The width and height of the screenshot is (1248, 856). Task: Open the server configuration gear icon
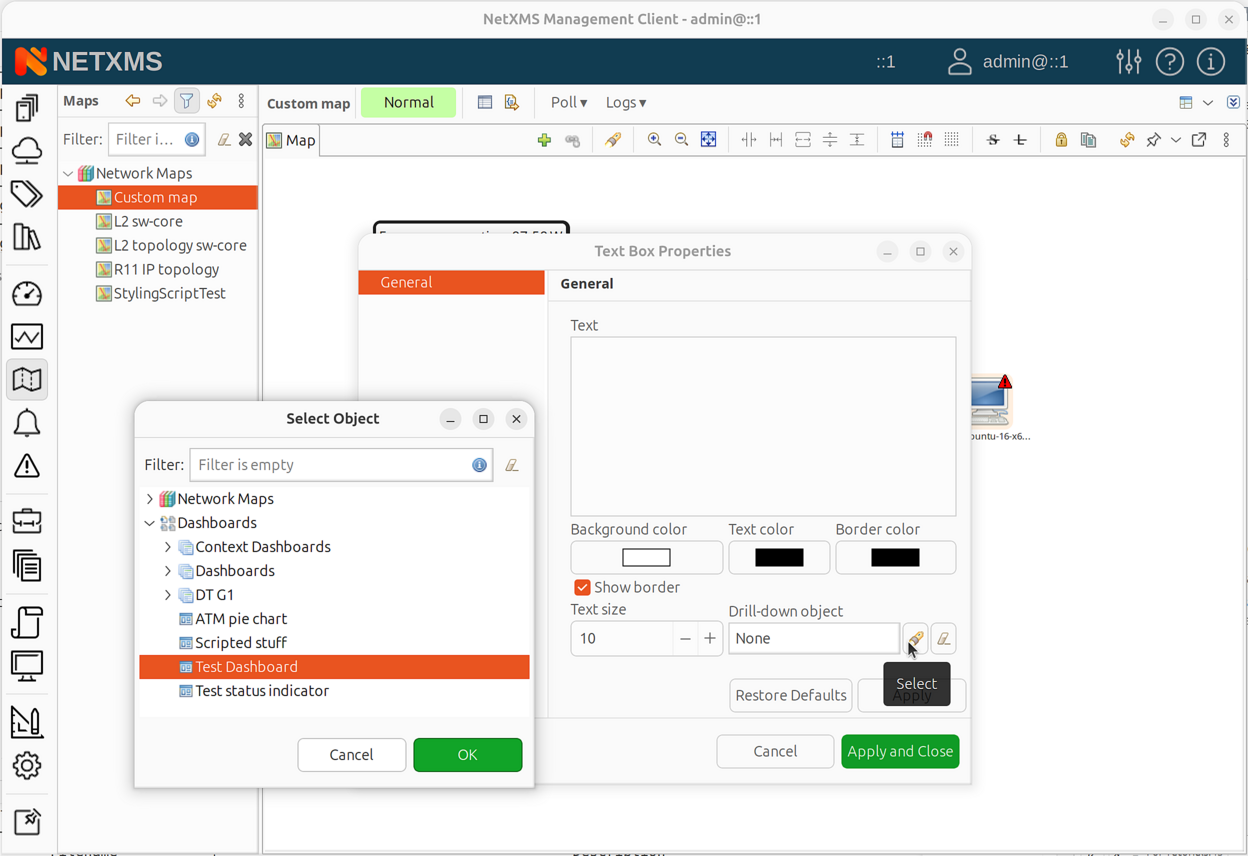pyautogui.click(x=27, y=766)
